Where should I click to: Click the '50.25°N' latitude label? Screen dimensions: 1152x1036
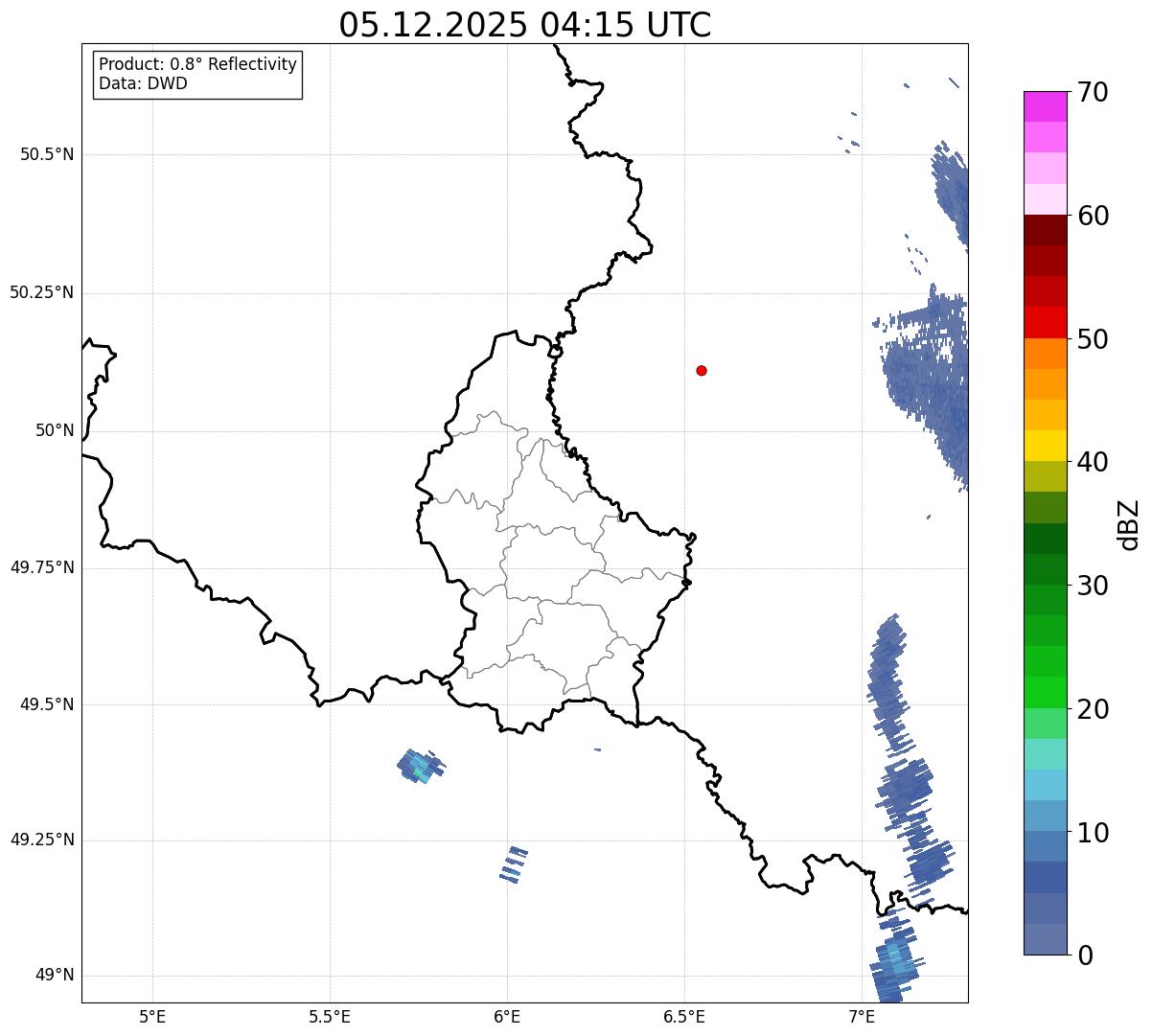[x=41, y=292]
